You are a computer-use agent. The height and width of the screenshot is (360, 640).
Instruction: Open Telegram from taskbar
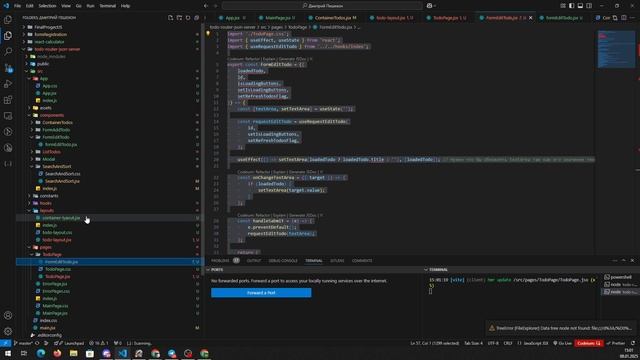pyautogui.click(x=172, y=353)
